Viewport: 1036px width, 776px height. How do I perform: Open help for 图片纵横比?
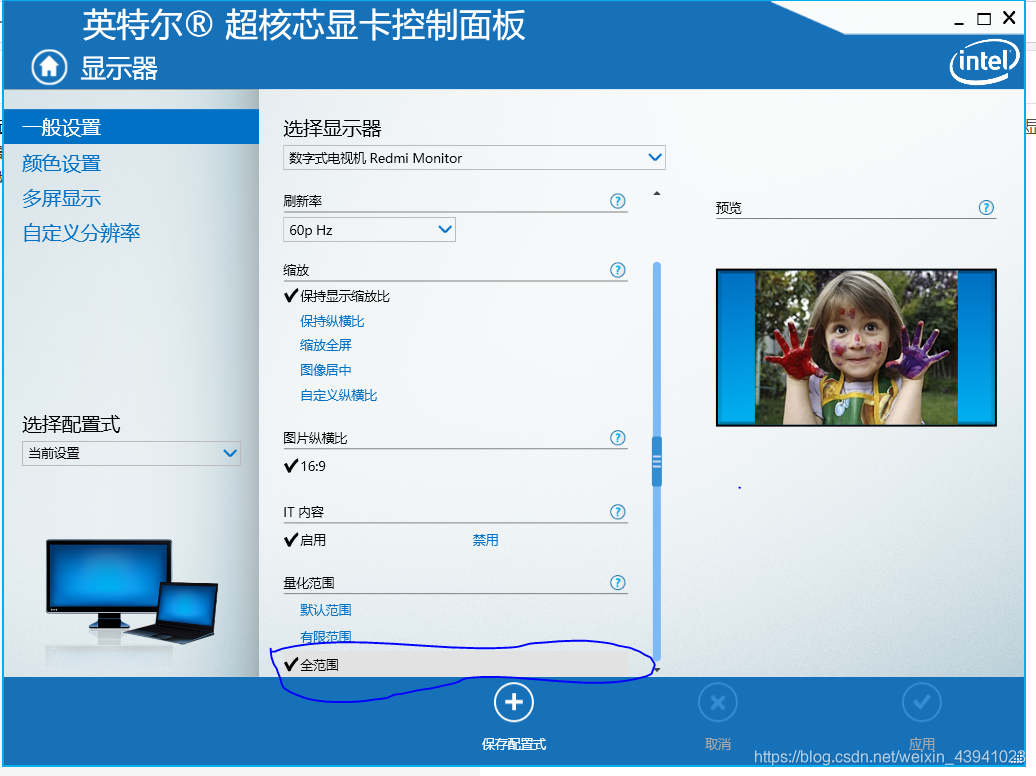click(x=618, y=438)
